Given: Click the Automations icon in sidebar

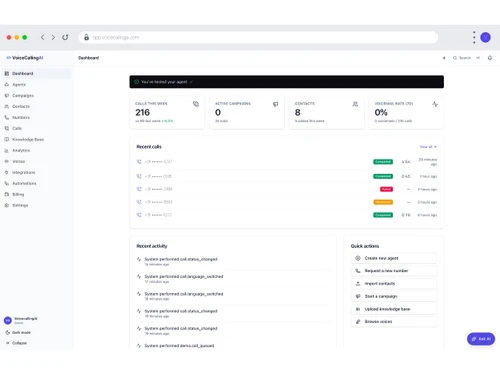Looking at the screenshot, I should 6,183.
